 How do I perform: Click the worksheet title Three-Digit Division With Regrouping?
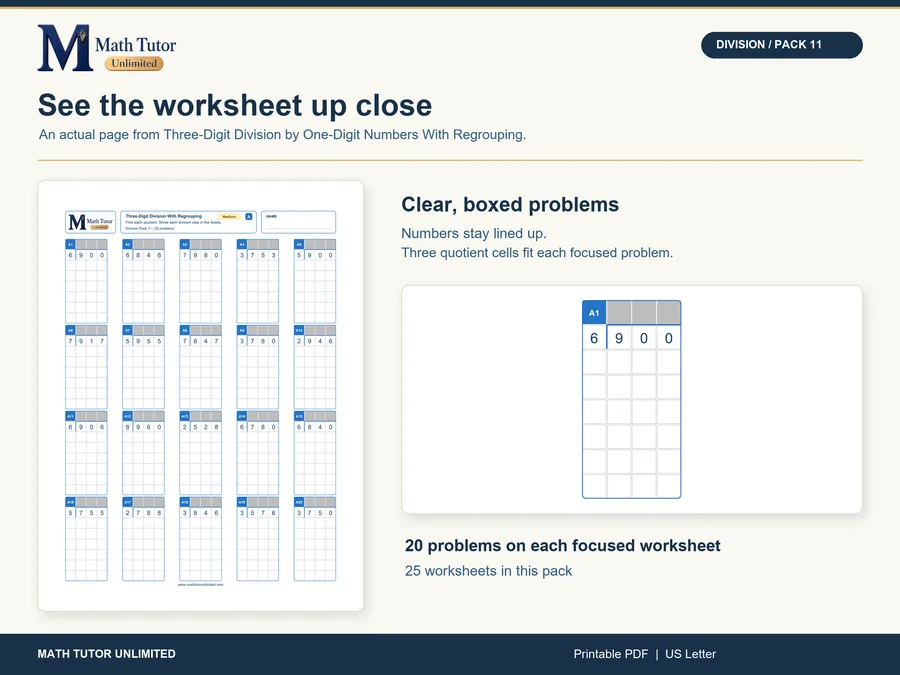pos(163,216)
